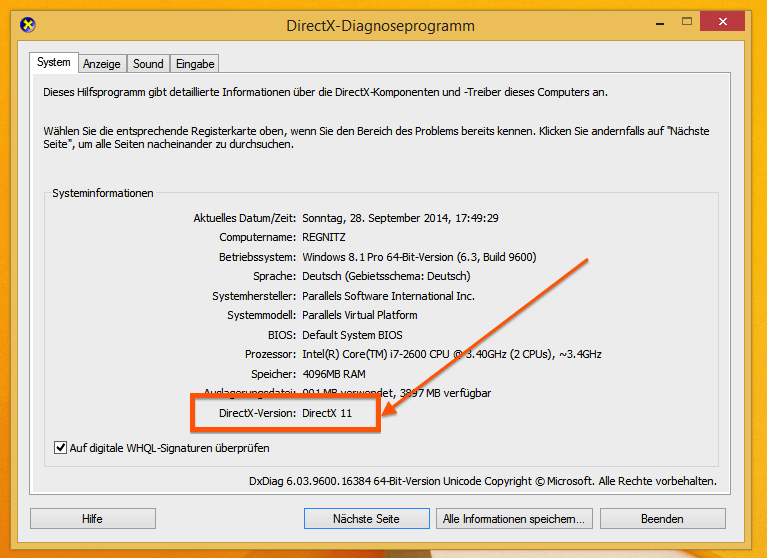Toggle the WHQL-Signaturen überprüfen checkbox
Image resolution: width=767 pixels, height=558 pixels.
(61, 447)
